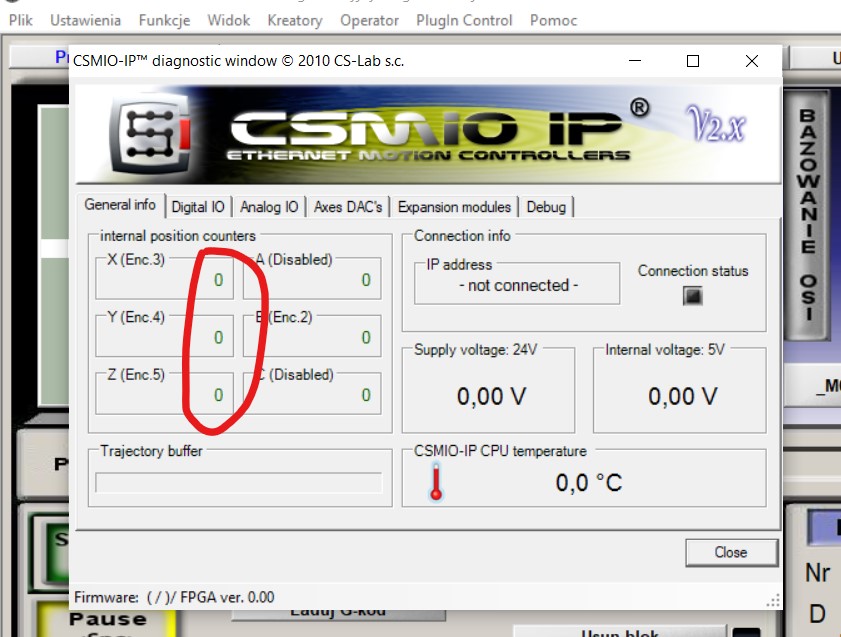Image resolution: width=841 pixels, height=637 pixels.
Task: Select the General info tab
Action: tap(120, 205)
